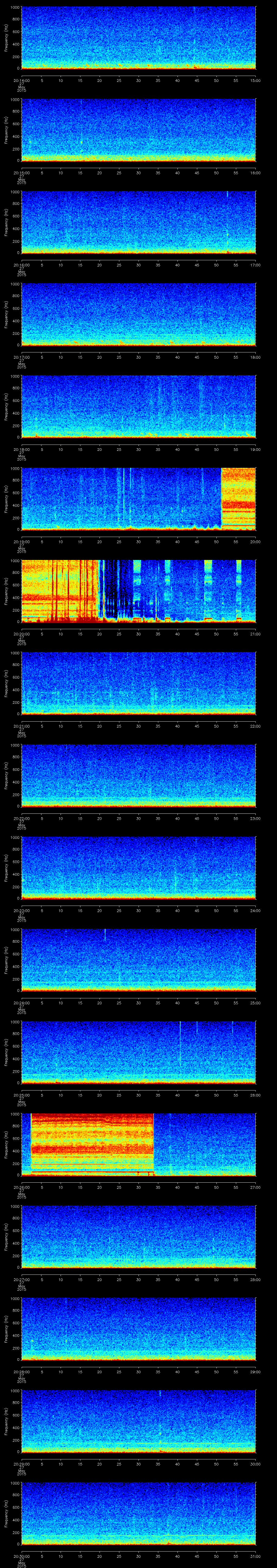
Task: Click the "20:27:00" time label
Action: click(x=21, y=1279)
